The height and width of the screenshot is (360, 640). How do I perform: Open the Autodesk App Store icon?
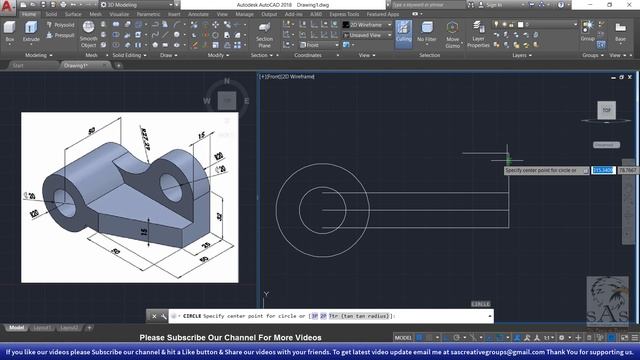point(531,5)
